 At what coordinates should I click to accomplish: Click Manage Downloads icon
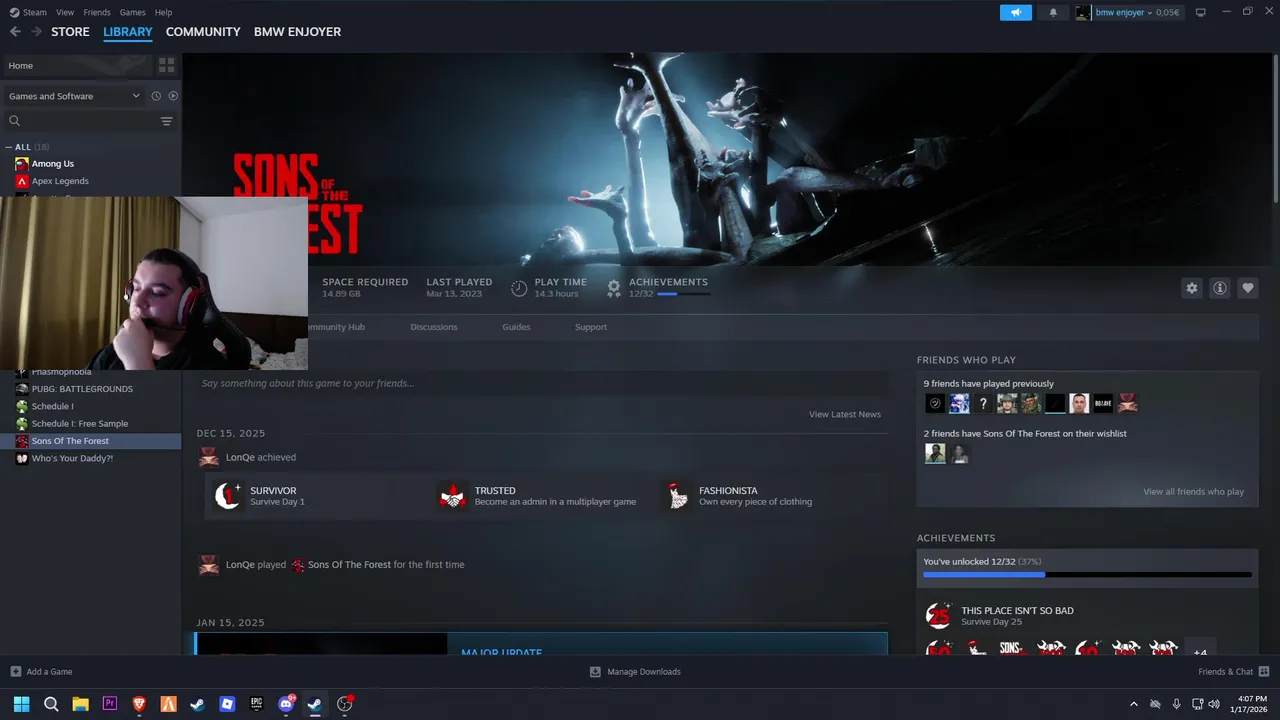click(x=595, y=672)
